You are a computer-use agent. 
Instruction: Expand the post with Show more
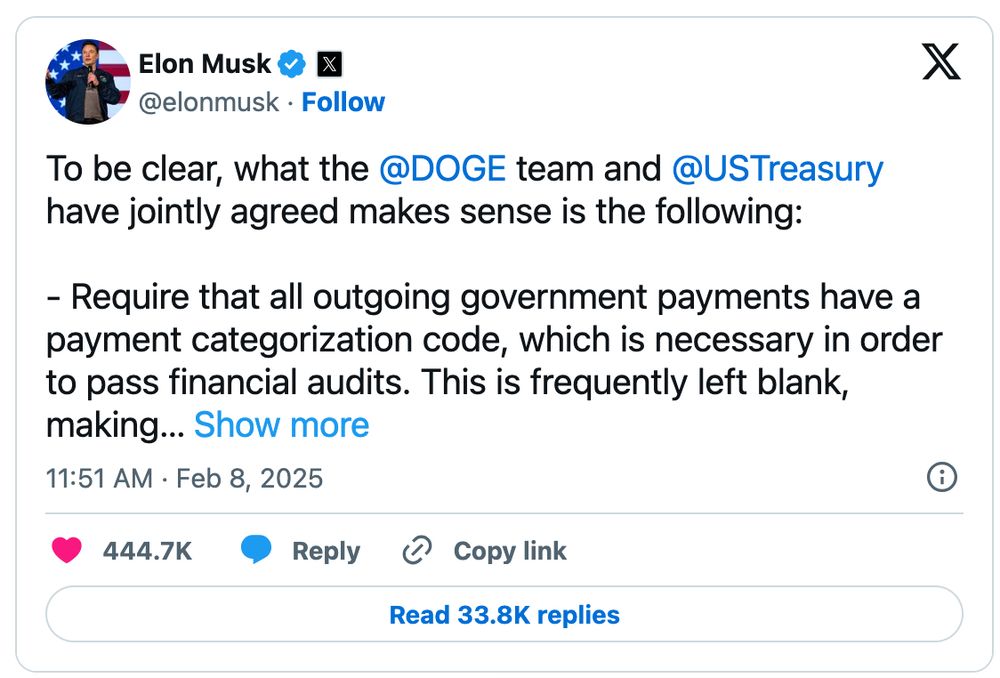coord(281,425)
